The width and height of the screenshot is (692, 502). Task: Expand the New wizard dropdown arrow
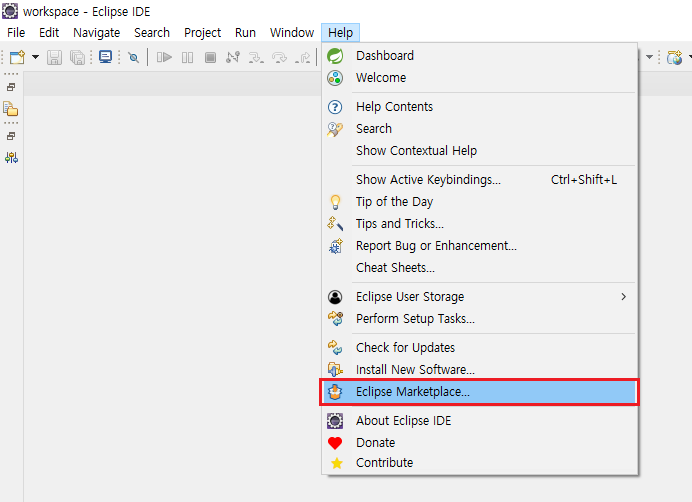(35, 57)
